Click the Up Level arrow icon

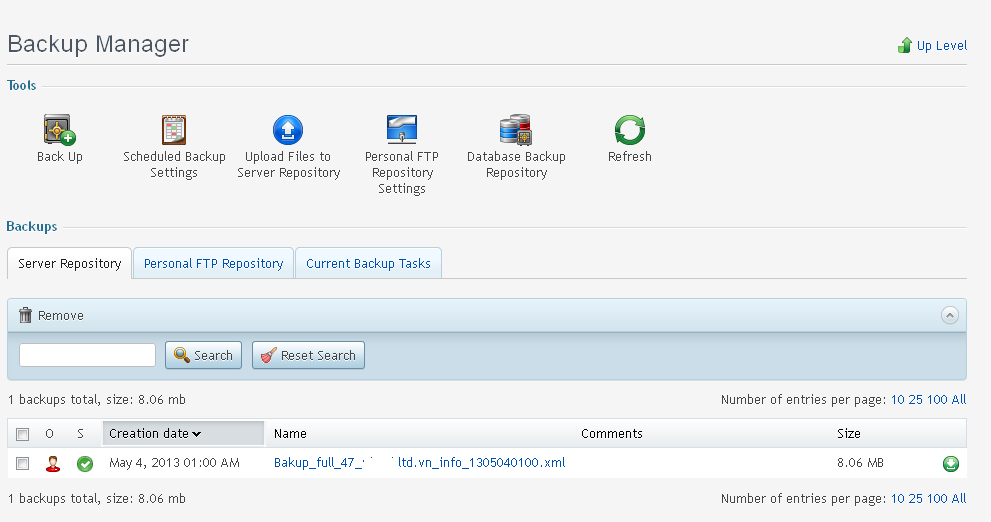(905, 45)
